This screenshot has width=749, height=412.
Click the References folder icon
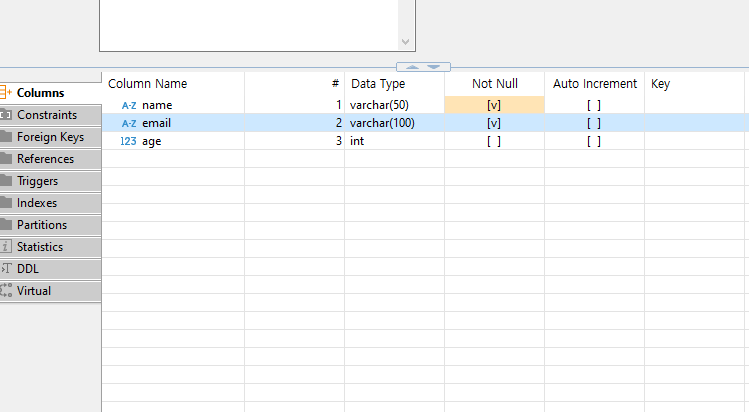click(6, 158)
